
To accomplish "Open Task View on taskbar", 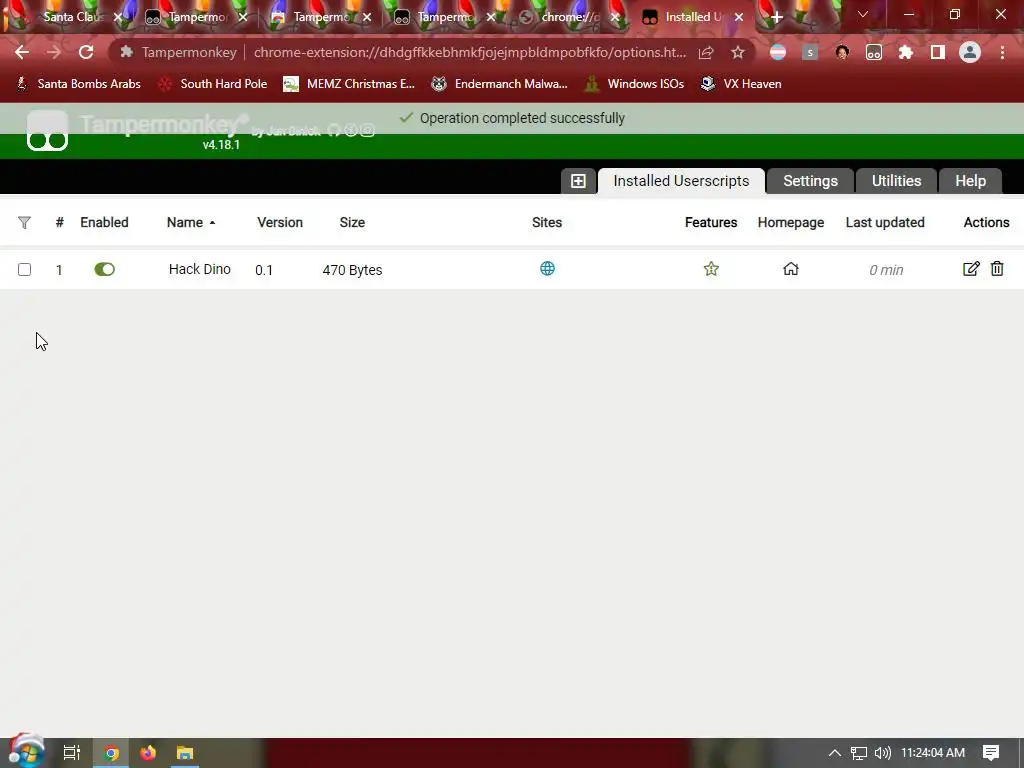I will point(71,753).
